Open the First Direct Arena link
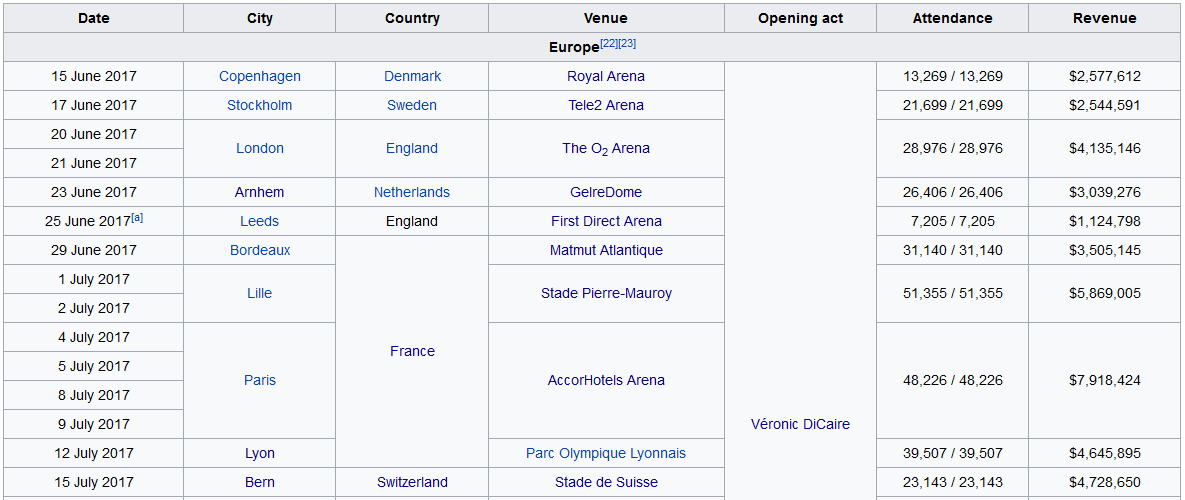The width and height of the screenshot is (1185, 500). coord(606,221)
